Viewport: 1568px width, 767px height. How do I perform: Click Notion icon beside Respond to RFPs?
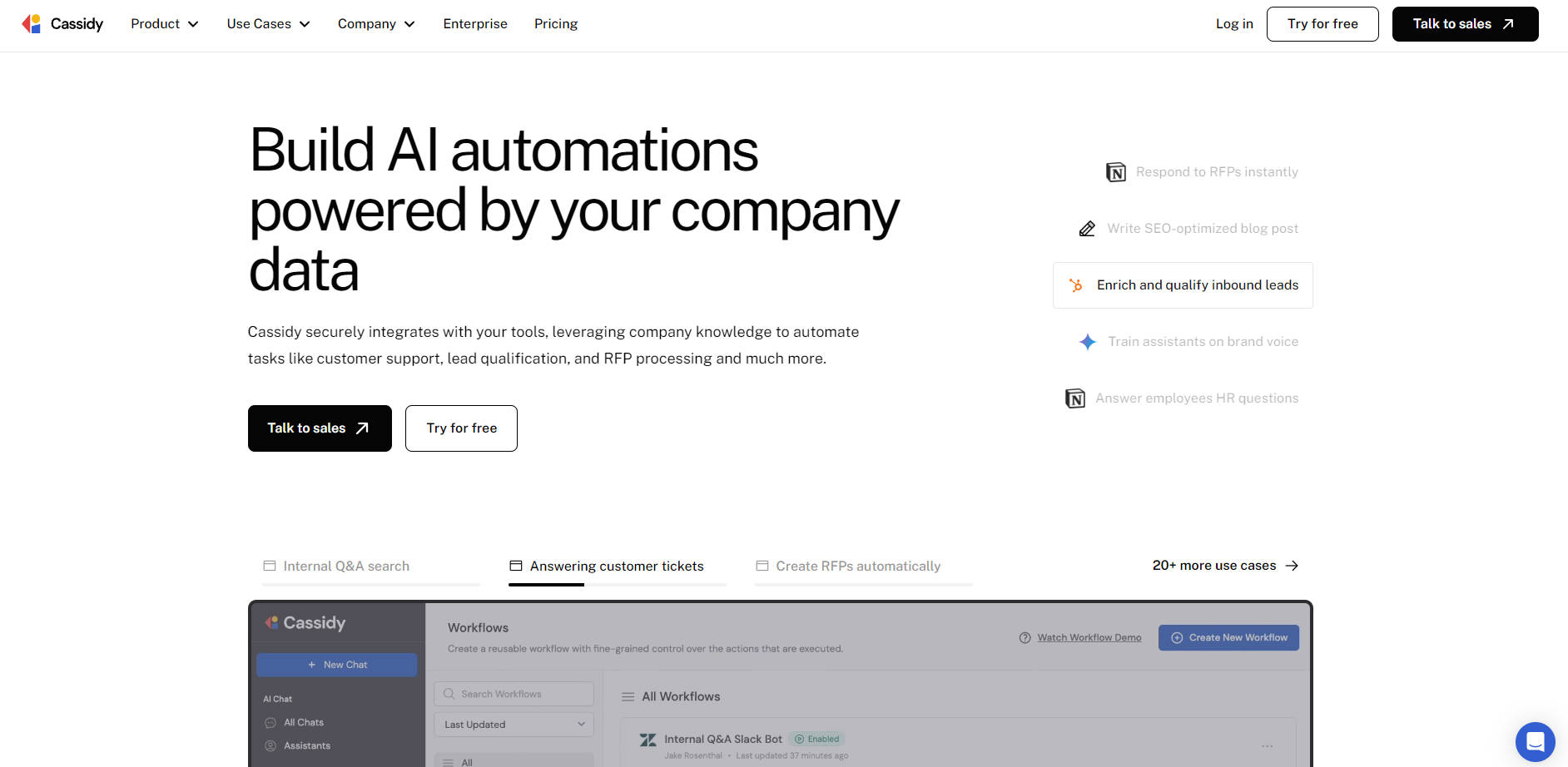click(x=1115, y=172)
